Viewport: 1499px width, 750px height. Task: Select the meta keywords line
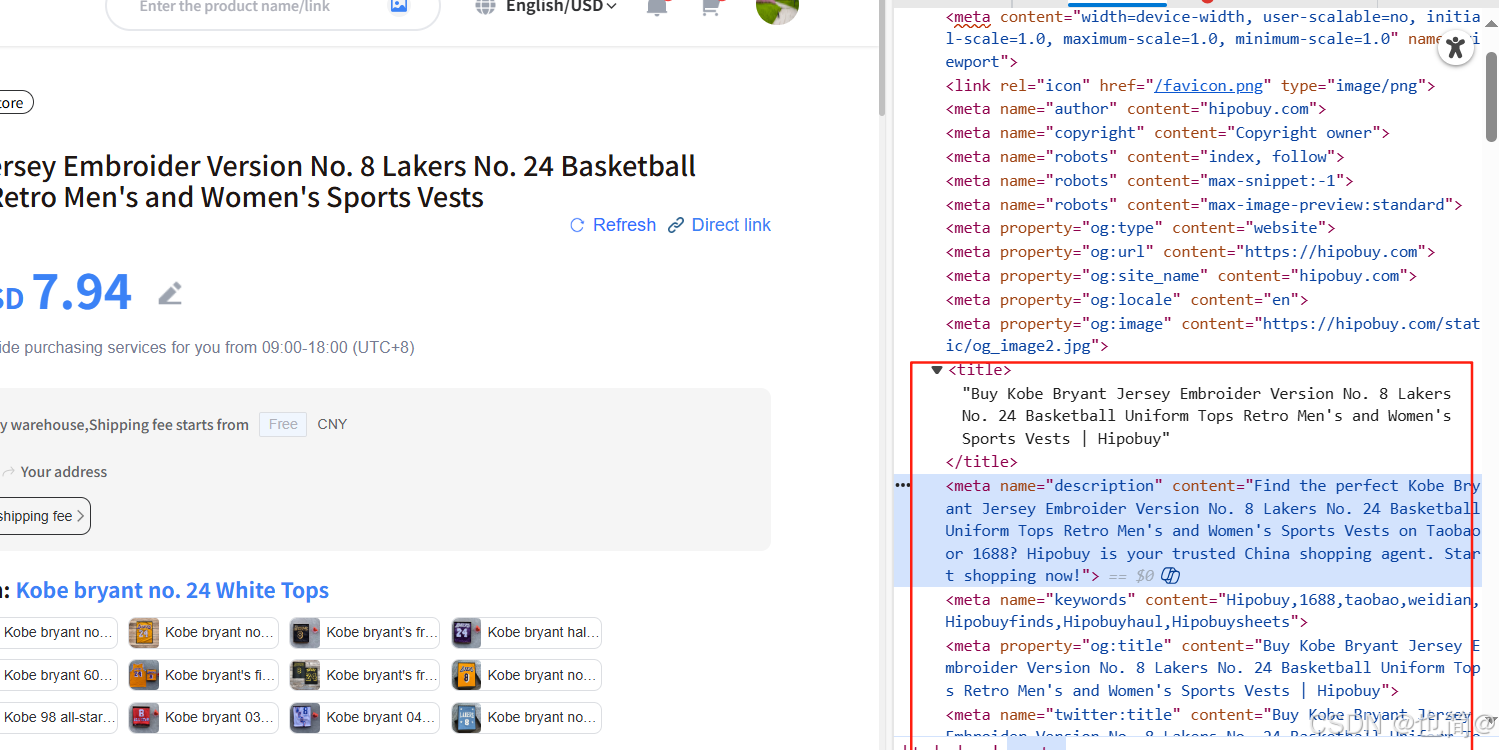[1213, 611]
